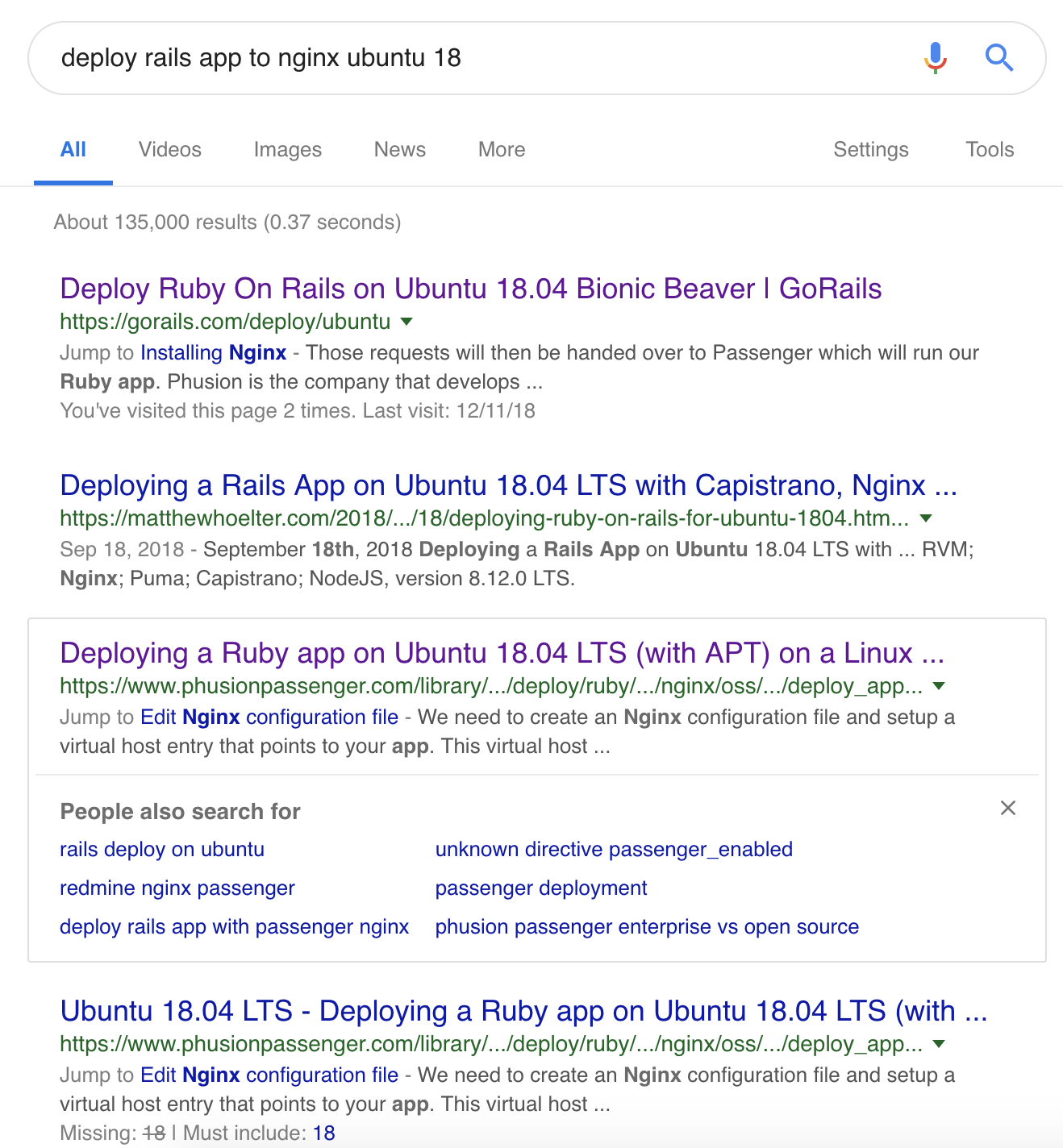Switch to the Videos tab
The width and height of the screenshot is (1063, 1148).
[170, 150]
